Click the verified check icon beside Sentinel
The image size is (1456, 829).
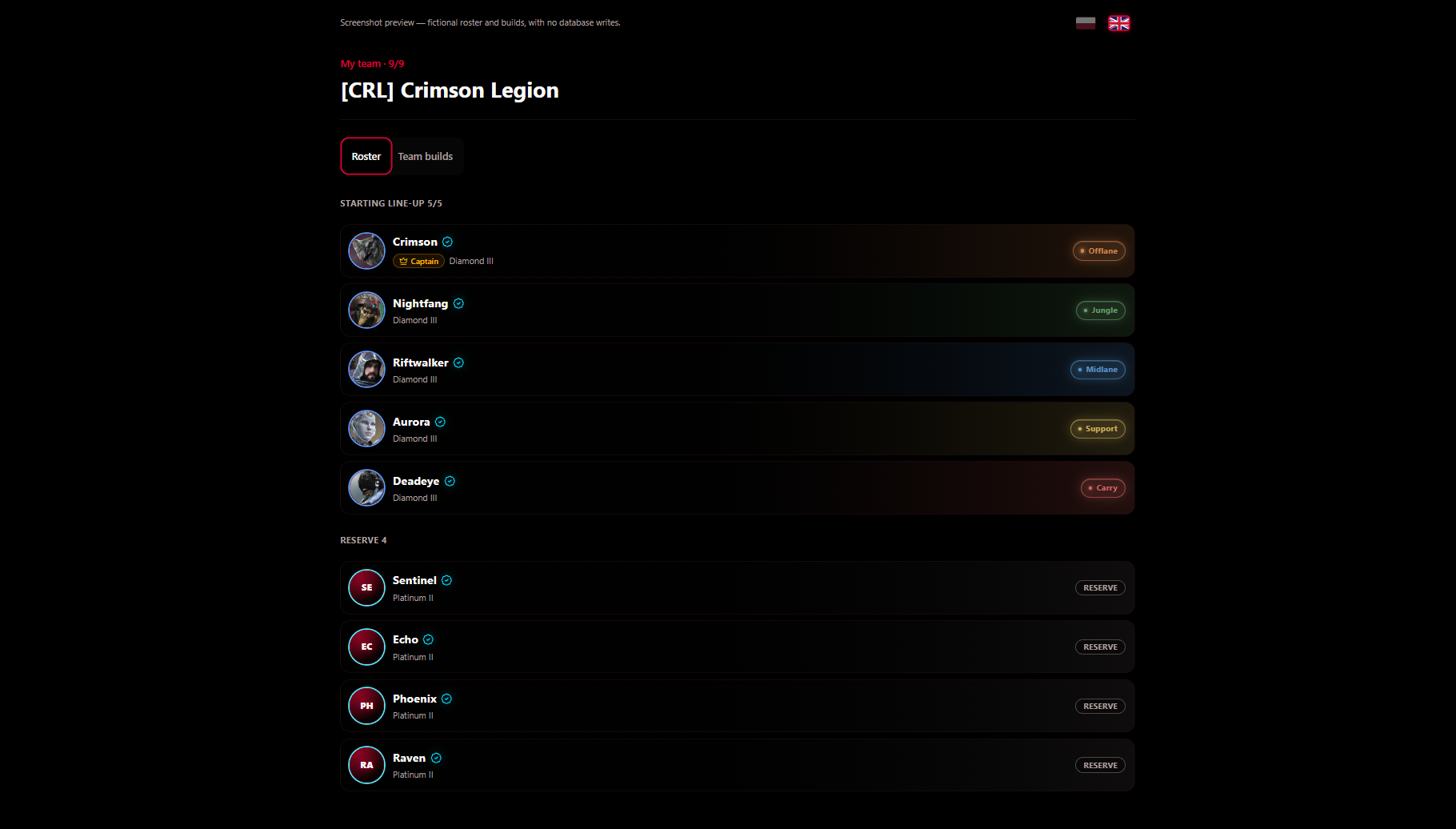click(x=446, y=580)
